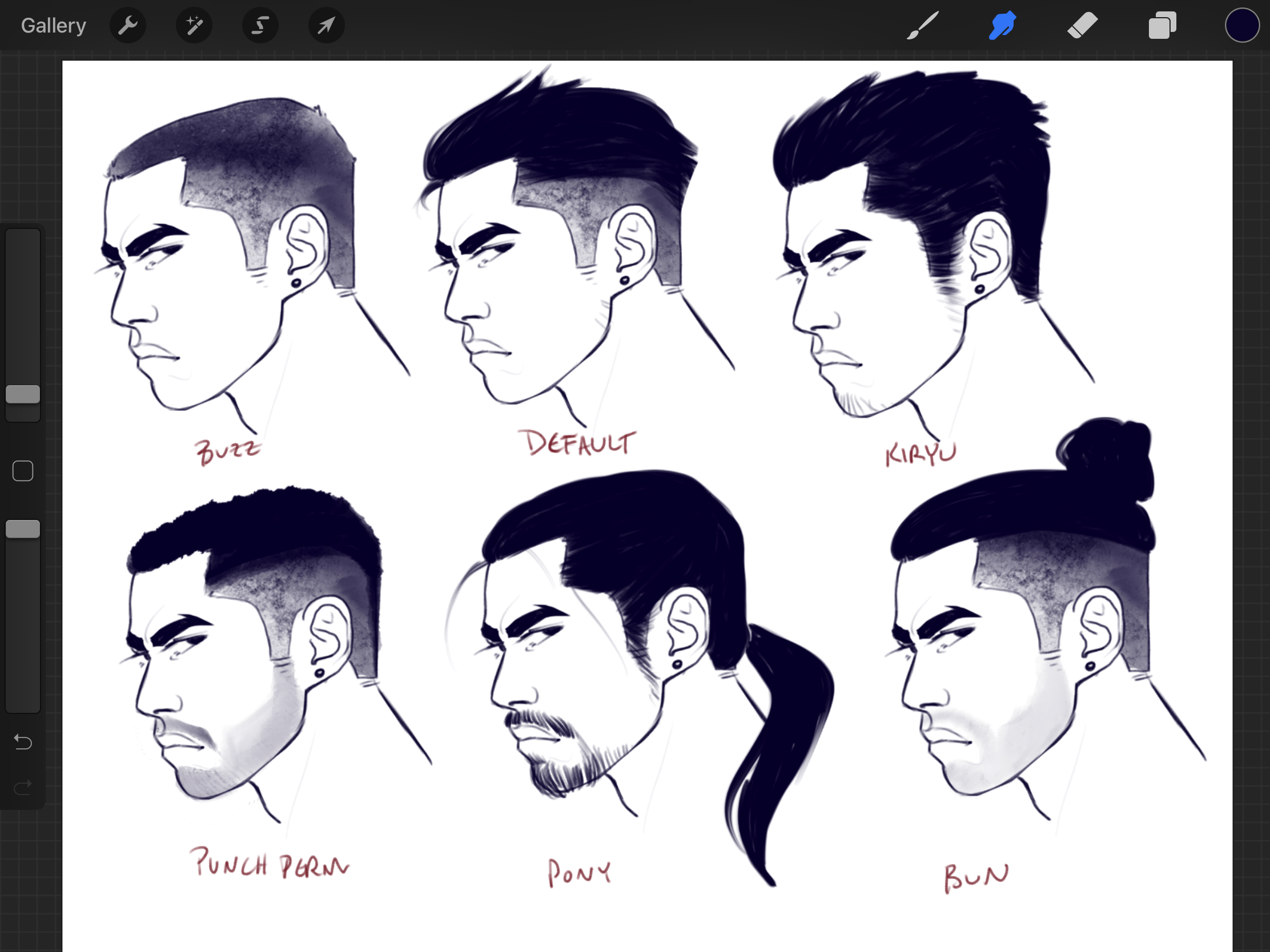
Task: Activate the Transform arrow tool
Action: (x=326, y=26)
